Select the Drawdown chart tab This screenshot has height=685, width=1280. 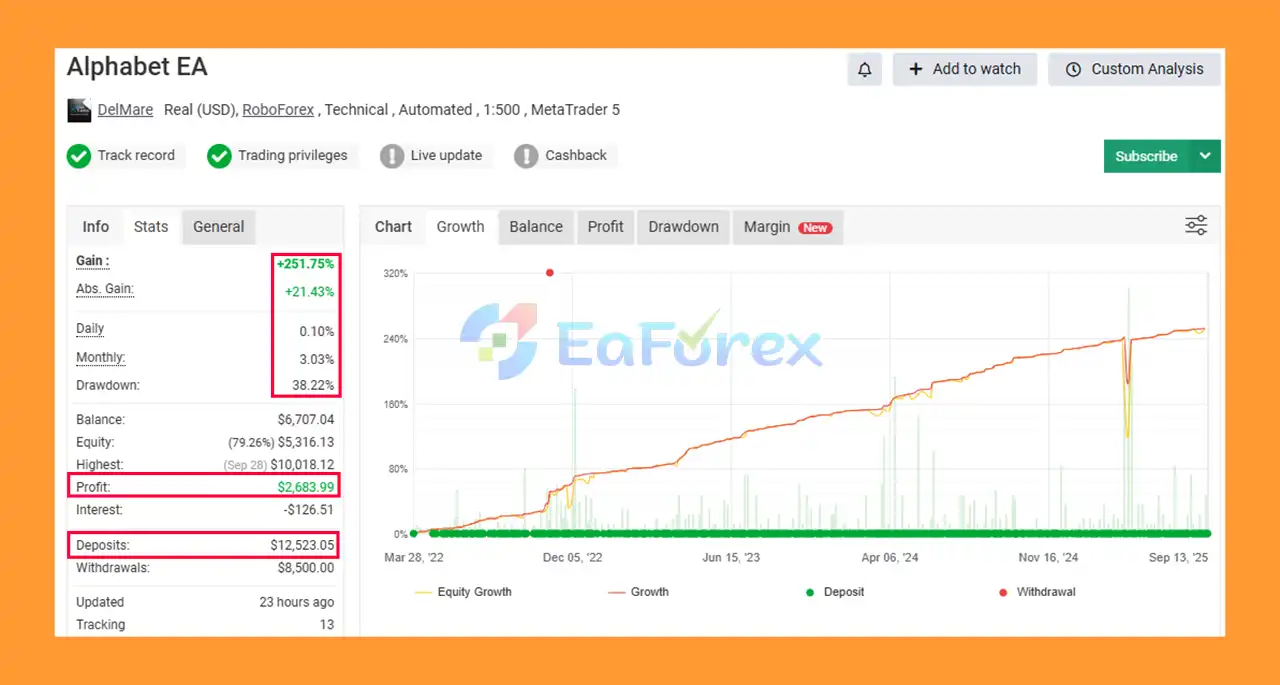[683, 227]
